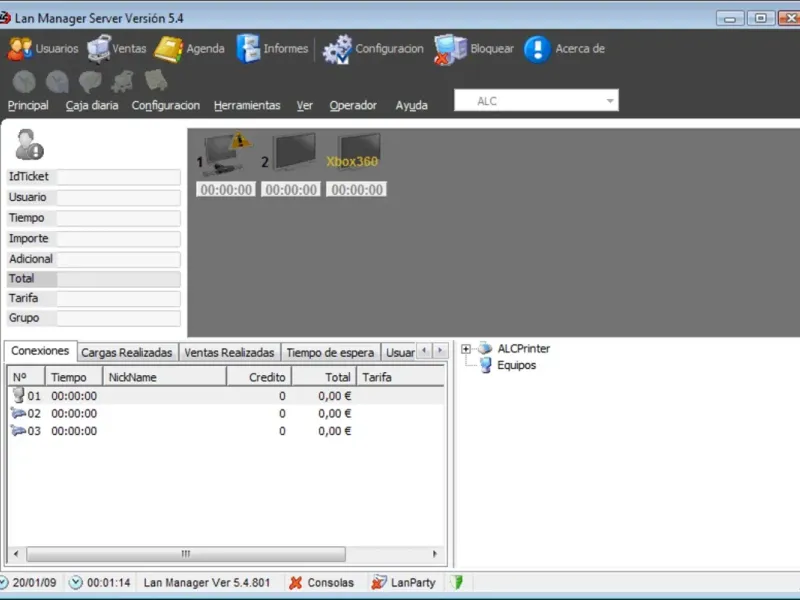This screenshot has width=800, height=600.
Task: Switch to Tiempo de espera tab
Action: point(330,352)
